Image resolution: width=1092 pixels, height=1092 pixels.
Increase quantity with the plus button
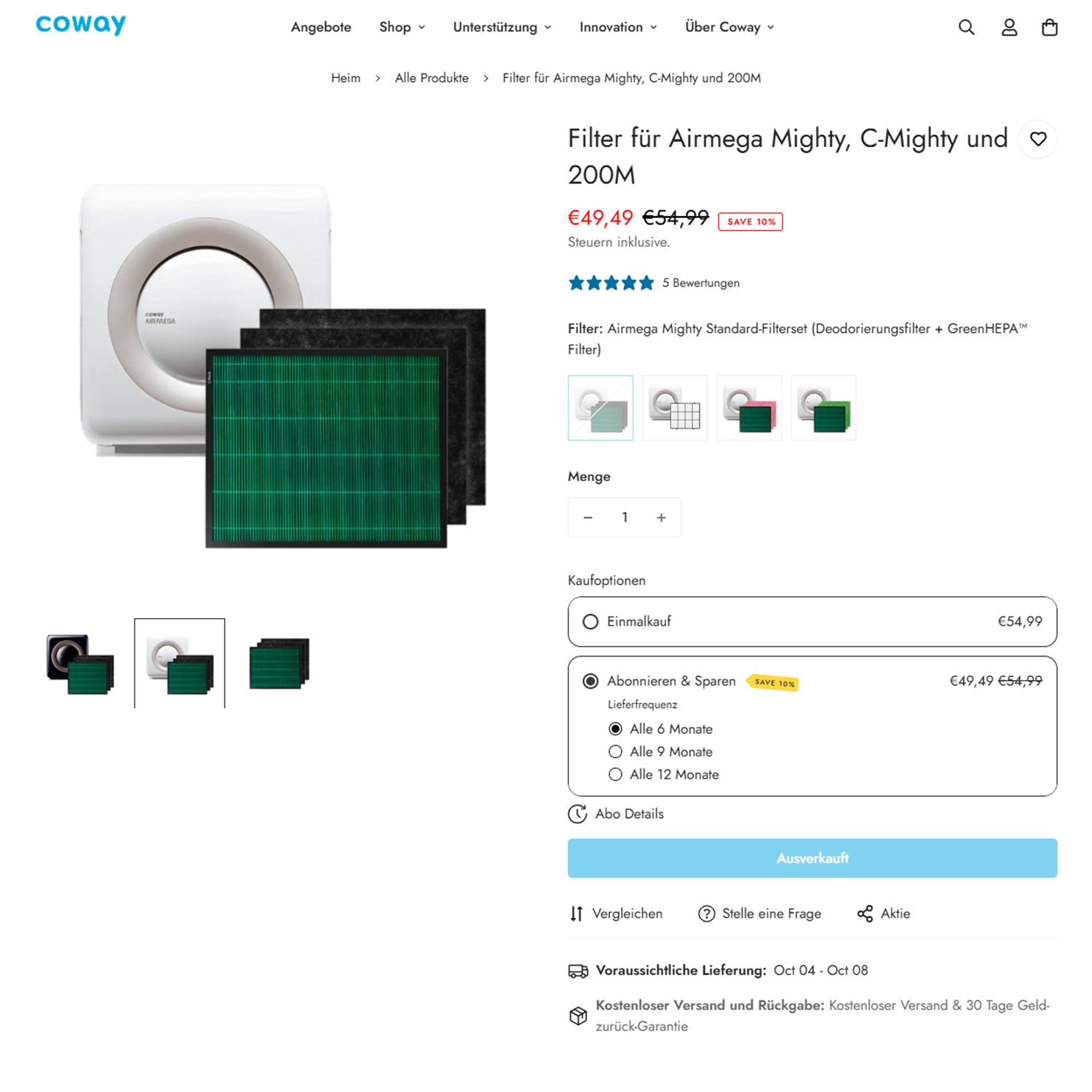(661, 518)
